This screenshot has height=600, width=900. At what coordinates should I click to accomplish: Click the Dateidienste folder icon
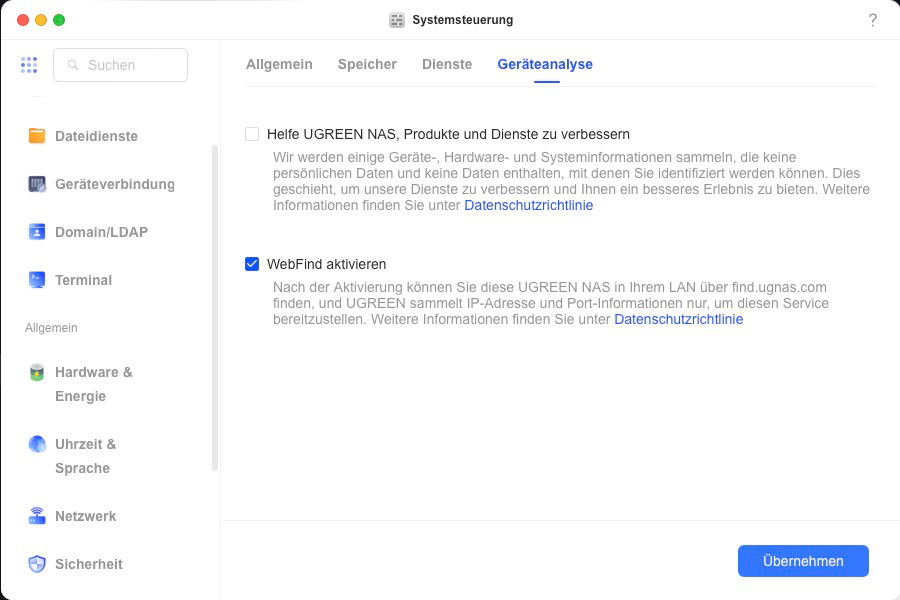(37, 136)
